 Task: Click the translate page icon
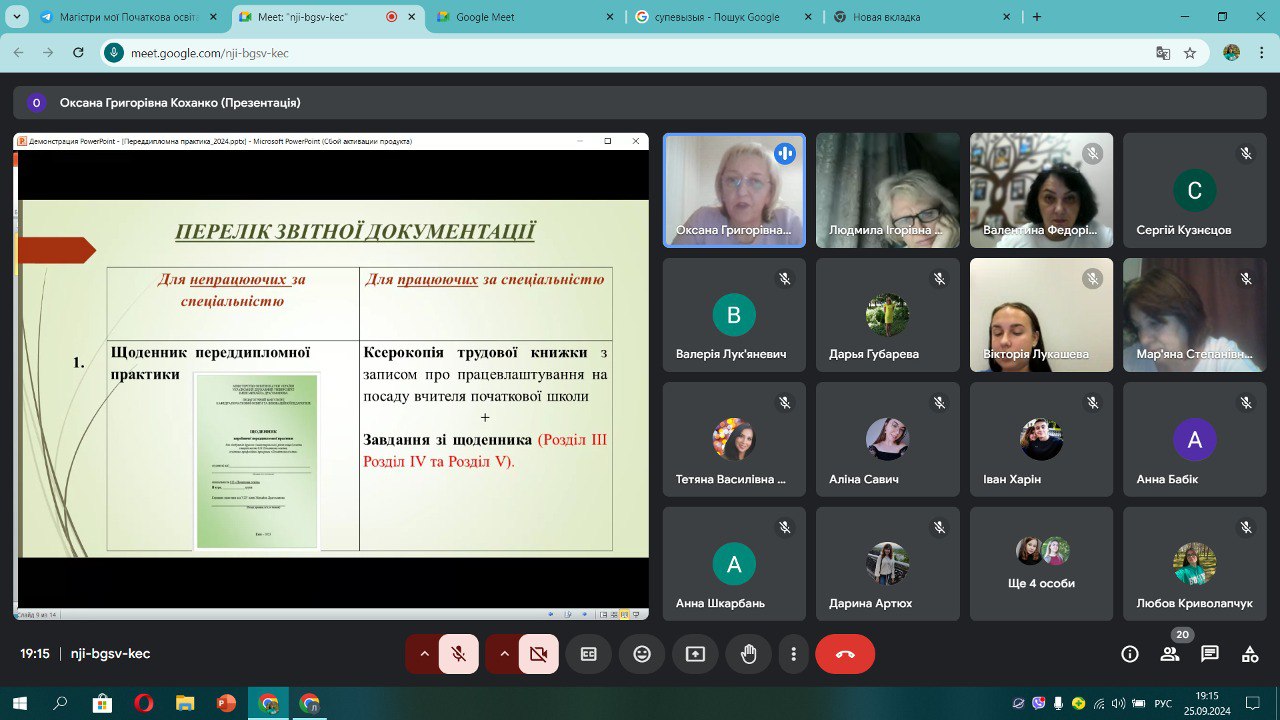[x=1163, y=53]
